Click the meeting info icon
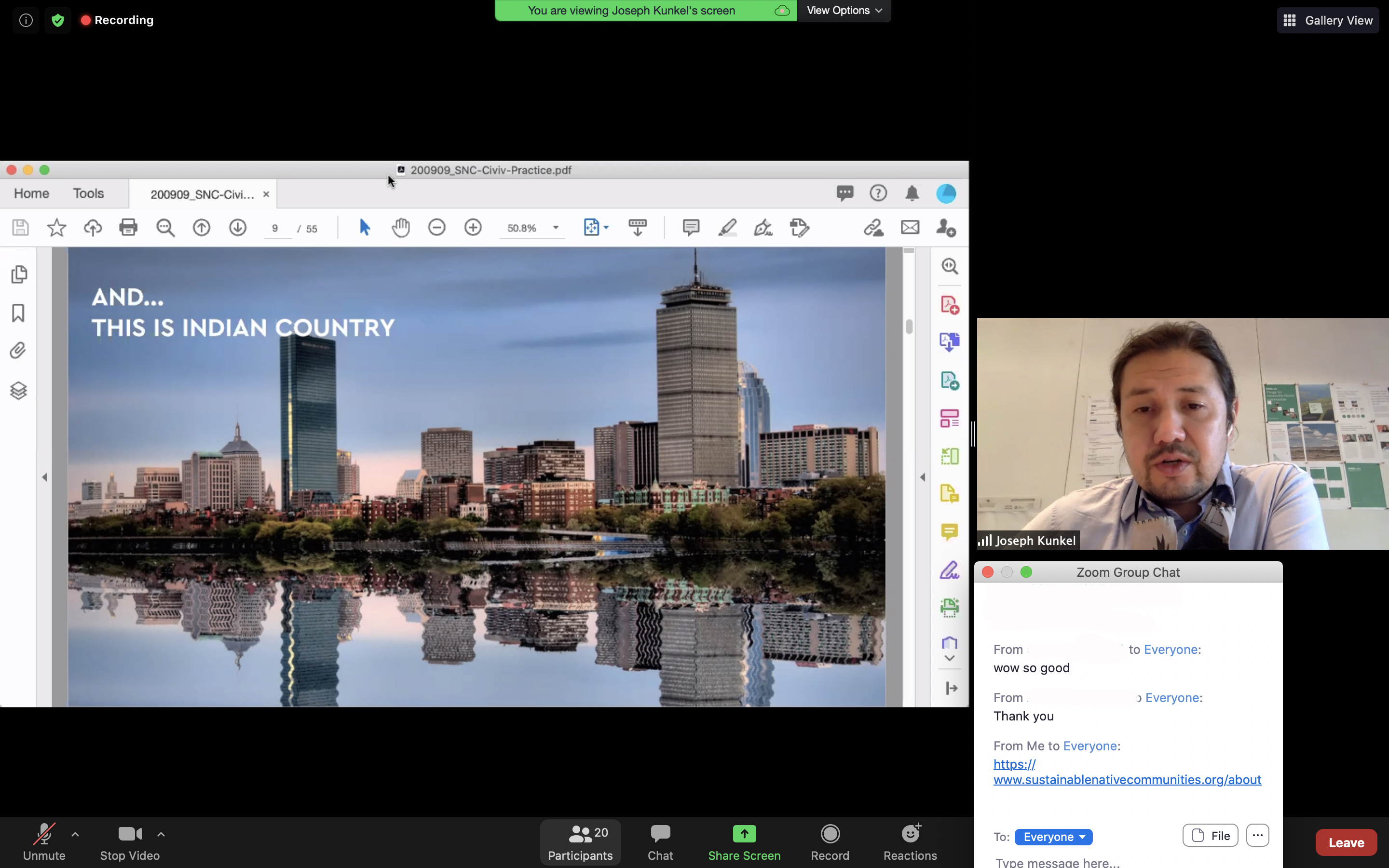1389x868 pixels. (26, 21)
